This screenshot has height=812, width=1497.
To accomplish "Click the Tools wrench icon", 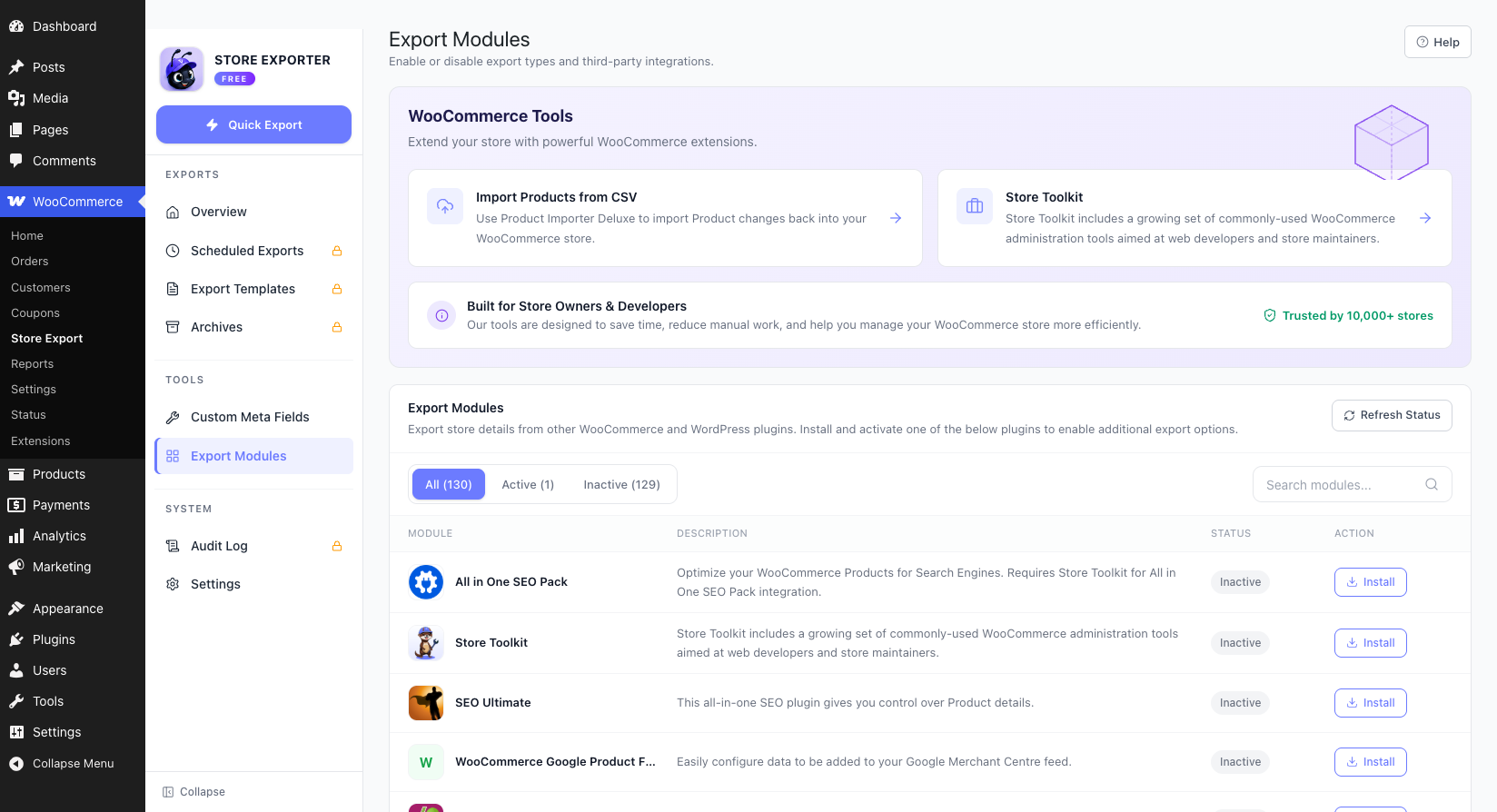I will point(16,701).
